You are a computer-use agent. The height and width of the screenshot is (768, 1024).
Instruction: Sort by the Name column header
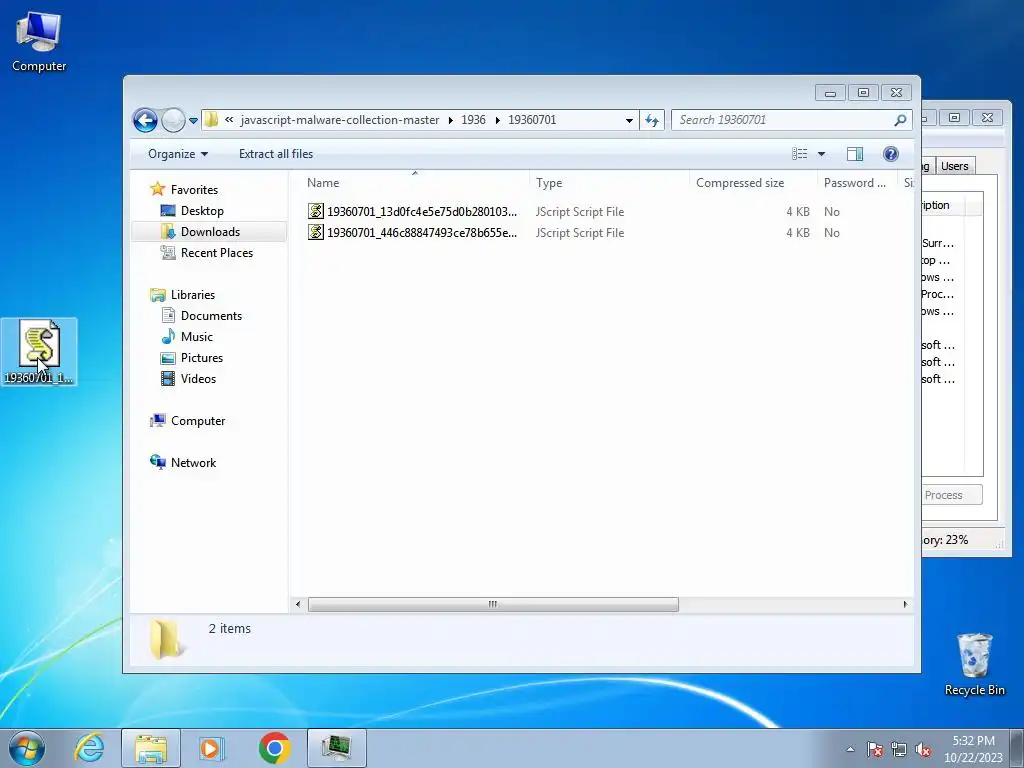[415, 183]
